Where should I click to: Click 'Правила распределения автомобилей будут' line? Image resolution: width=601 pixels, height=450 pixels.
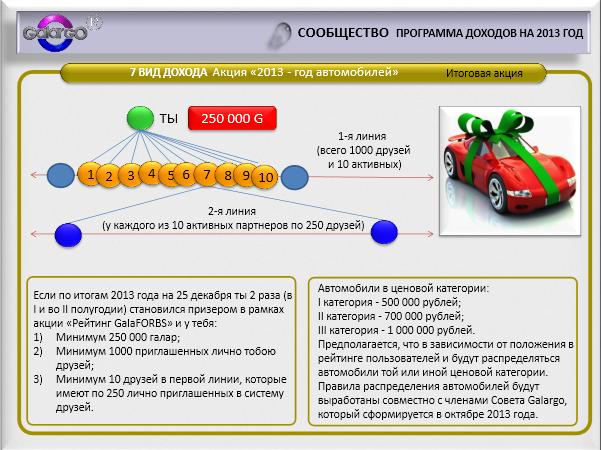(429, 386)
